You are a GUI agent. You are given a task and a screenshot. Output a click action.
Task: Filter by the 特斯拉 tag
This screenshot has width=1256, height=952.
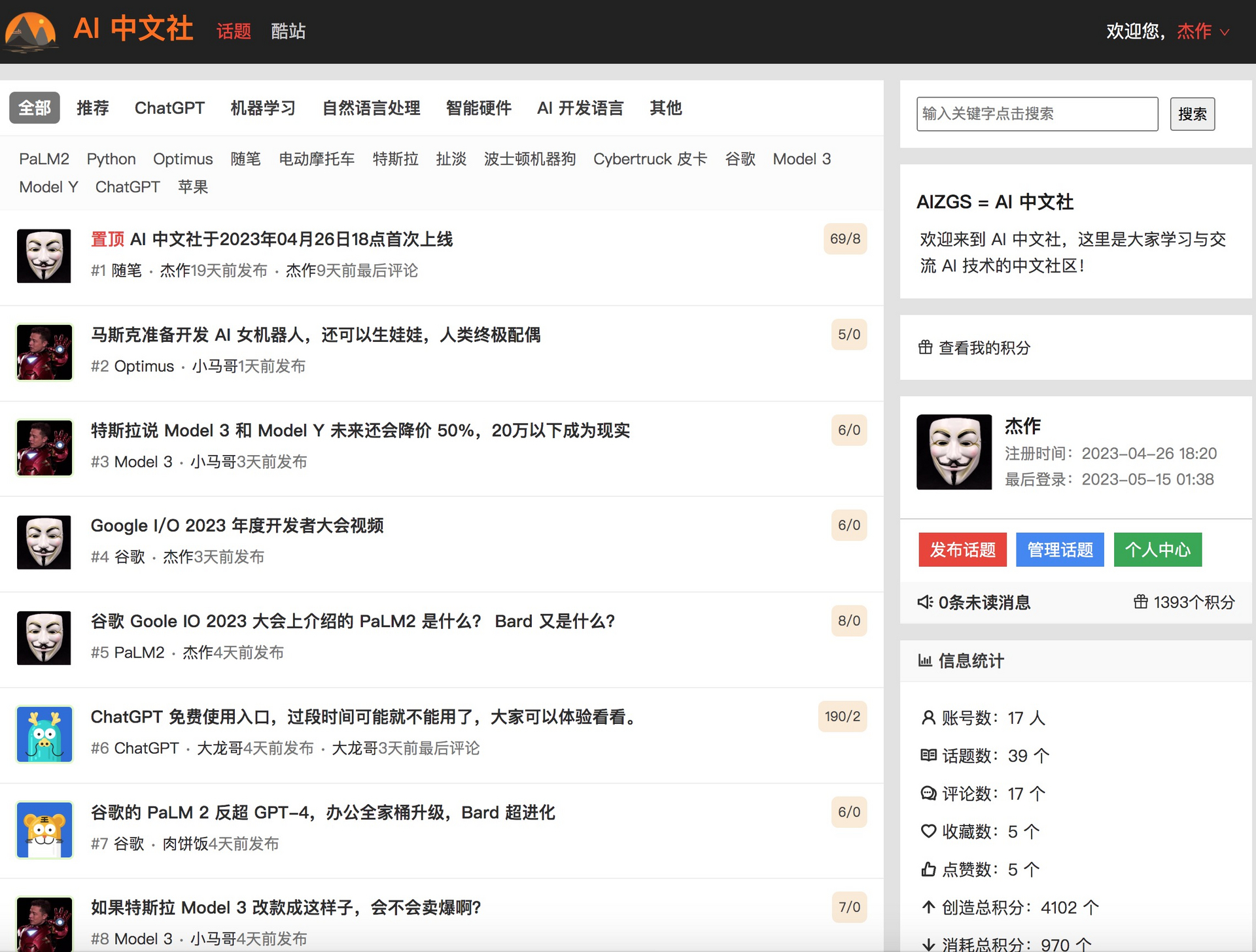point(395,159)
